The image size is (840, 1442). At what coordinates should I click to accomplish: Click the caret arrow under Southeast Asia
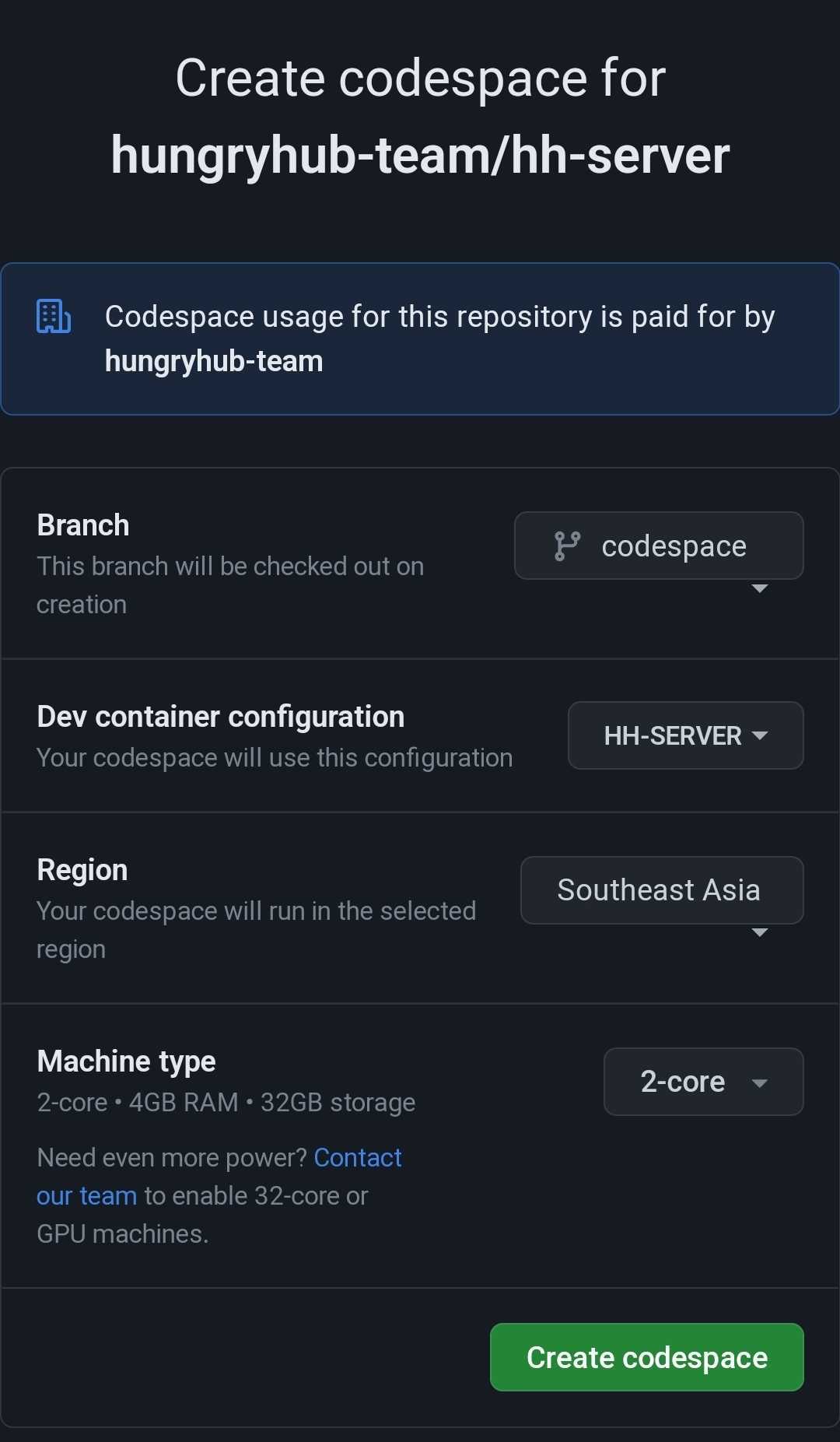click(760, 932)
